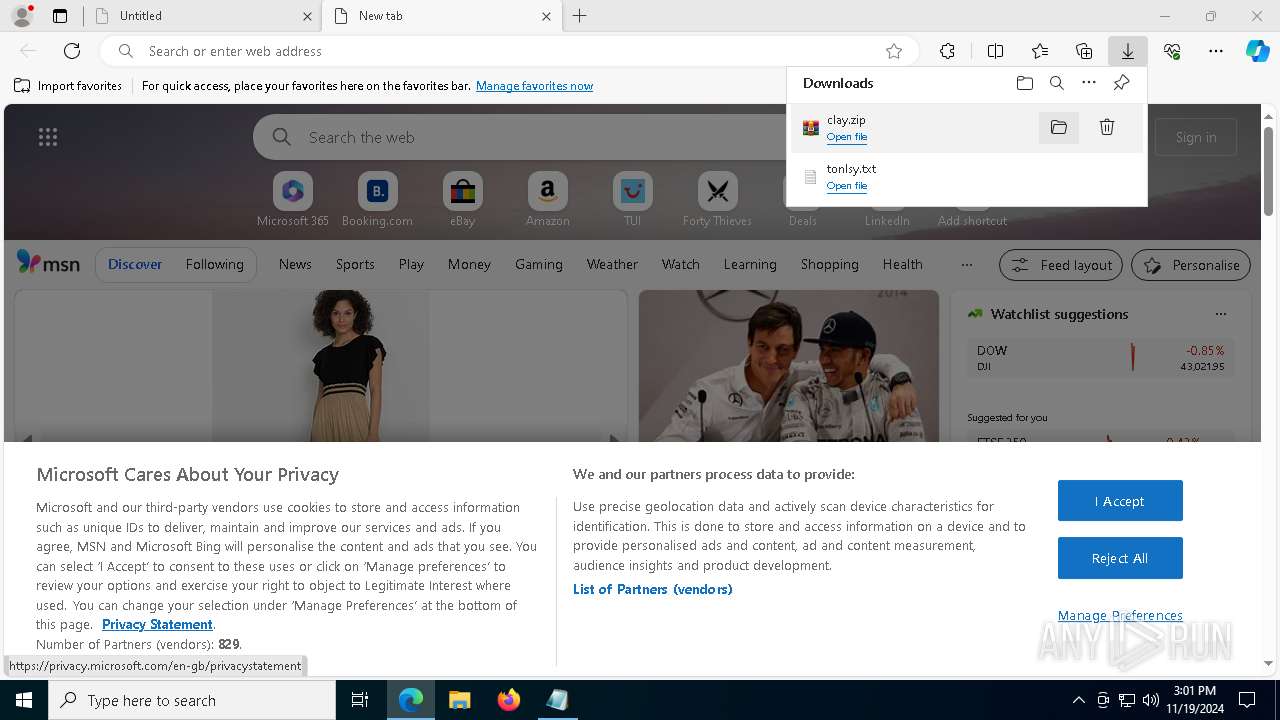The width and height of the screenshot is (1280, 720).
Task: Open Task View on taskbar
Action: [x=360, y=700]
